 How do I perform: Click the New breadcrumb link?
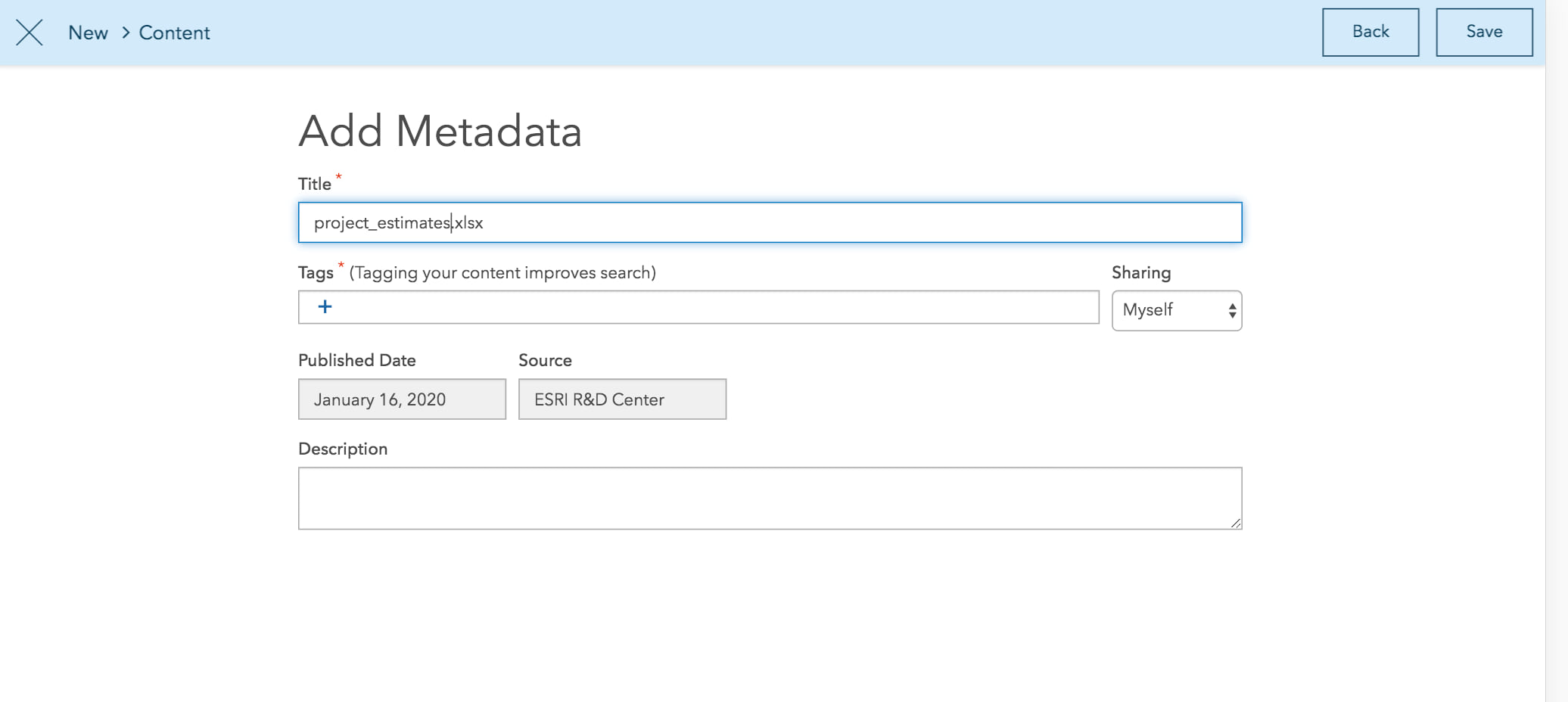tap(88, 33)
